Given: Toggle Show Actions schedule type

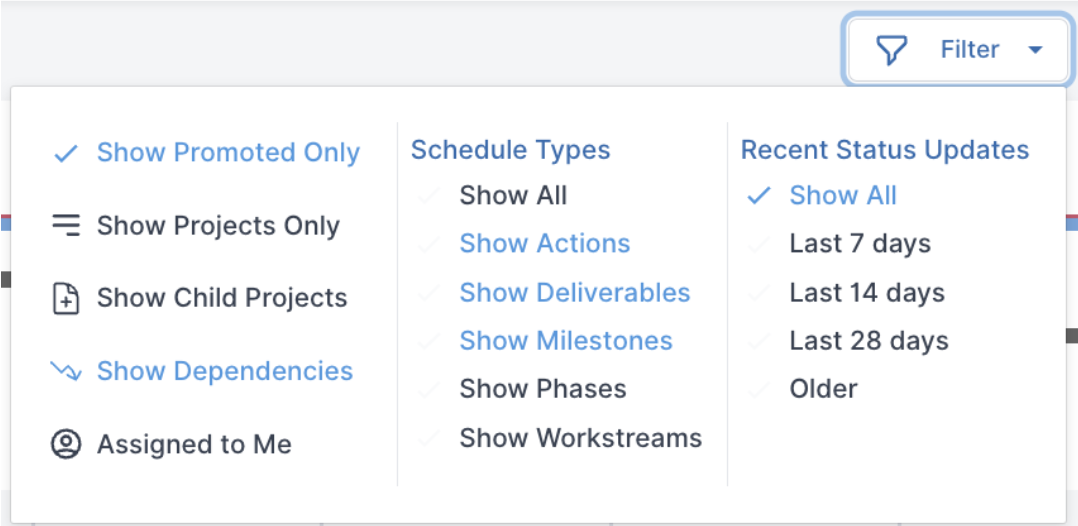Looking at the screenshot, I should pos(544,243).
